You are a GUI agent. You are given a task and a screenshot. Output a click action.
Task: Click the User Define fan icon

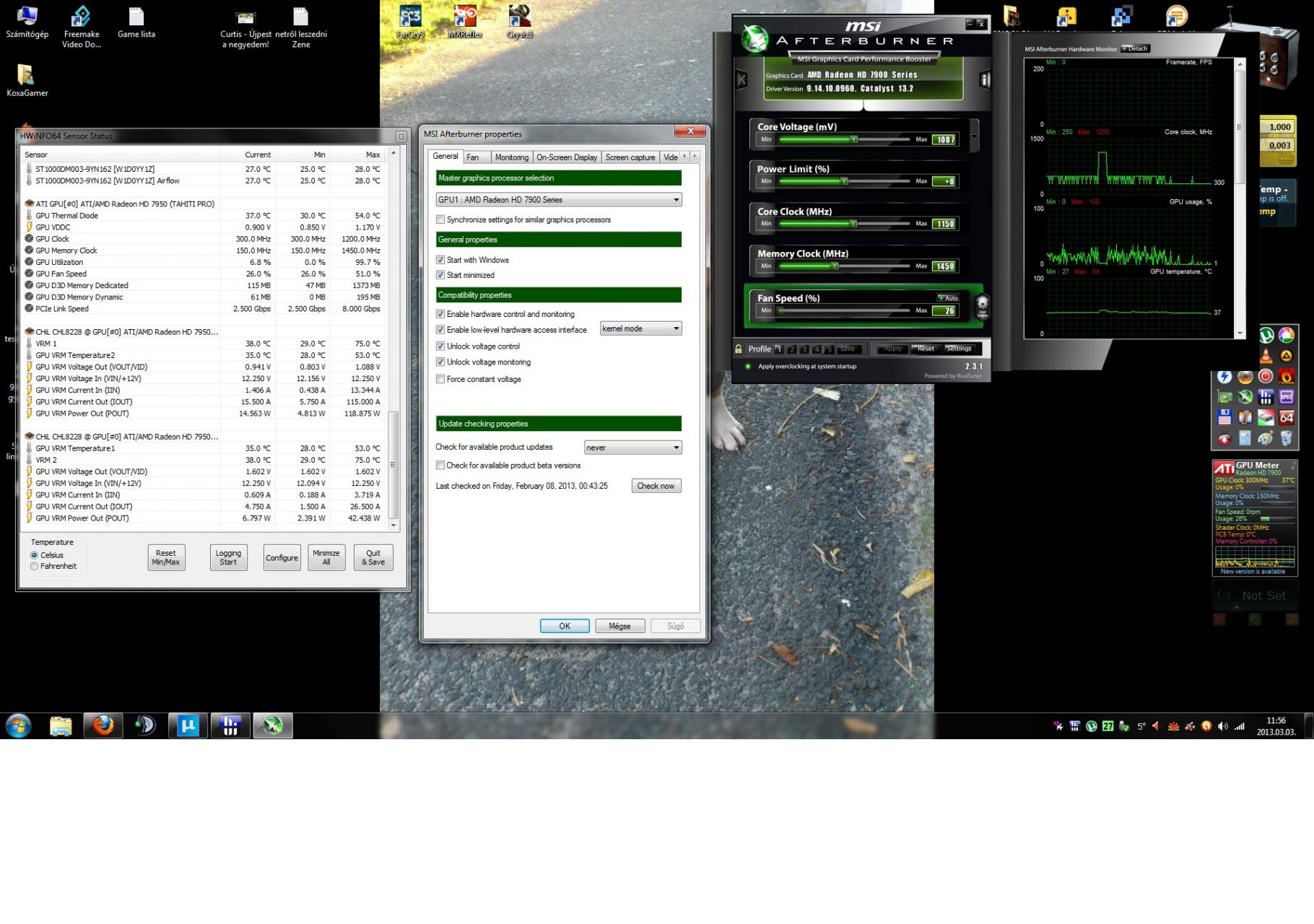[983, 306]
